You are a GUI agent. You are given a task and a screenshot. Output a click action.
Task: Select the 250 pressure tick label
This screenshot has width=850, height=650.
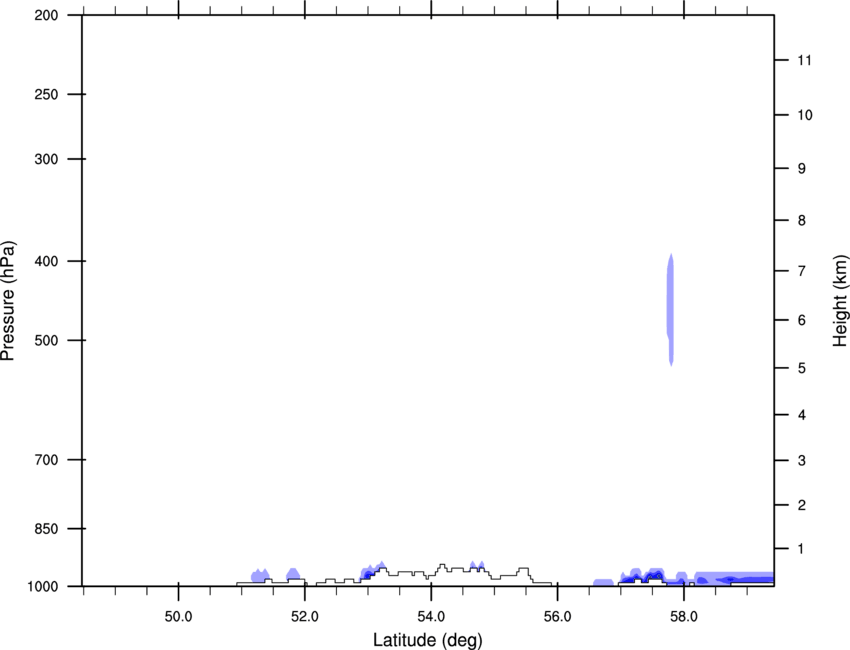(x=46, y=94)
